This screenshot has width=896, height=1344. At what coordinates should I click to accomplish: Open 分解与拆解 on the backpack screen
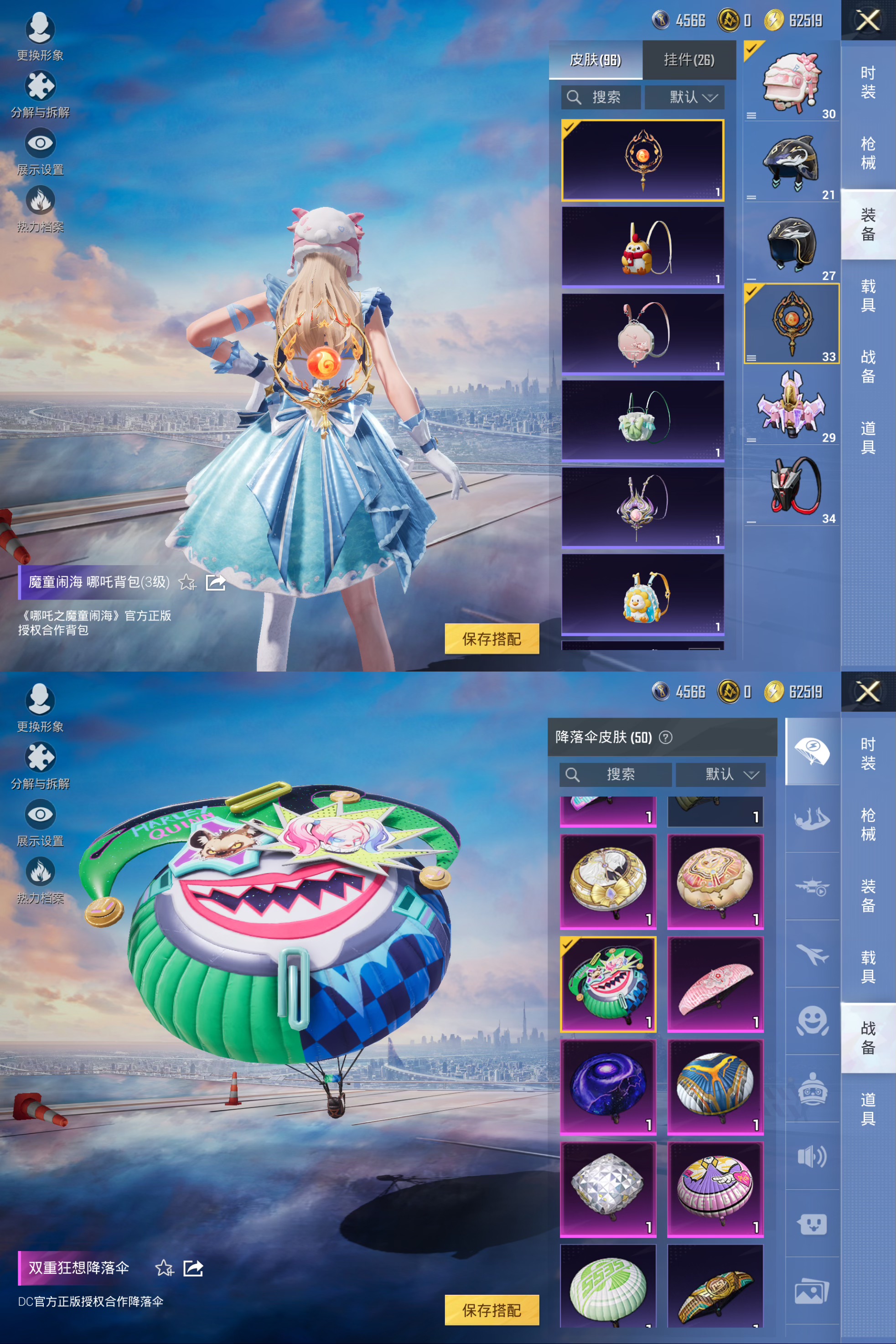pyautogui.click(x=40, y=93)
